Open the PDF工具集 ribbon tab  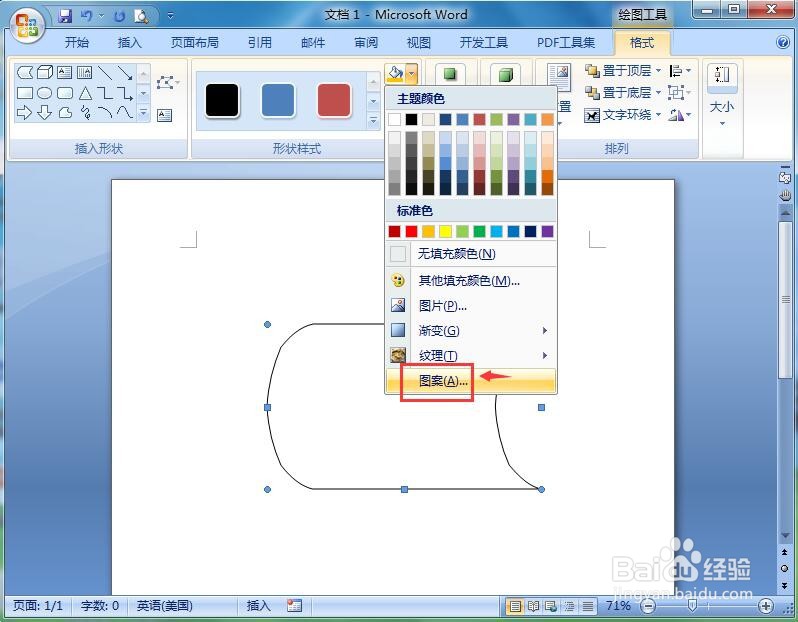[x=566, y=43]
